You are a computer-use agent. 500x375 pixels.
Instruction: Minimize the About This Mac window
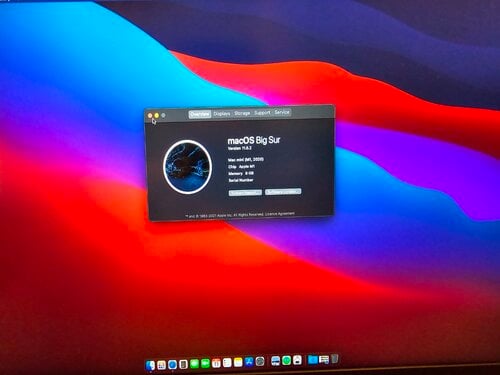(x=157, y=115)
